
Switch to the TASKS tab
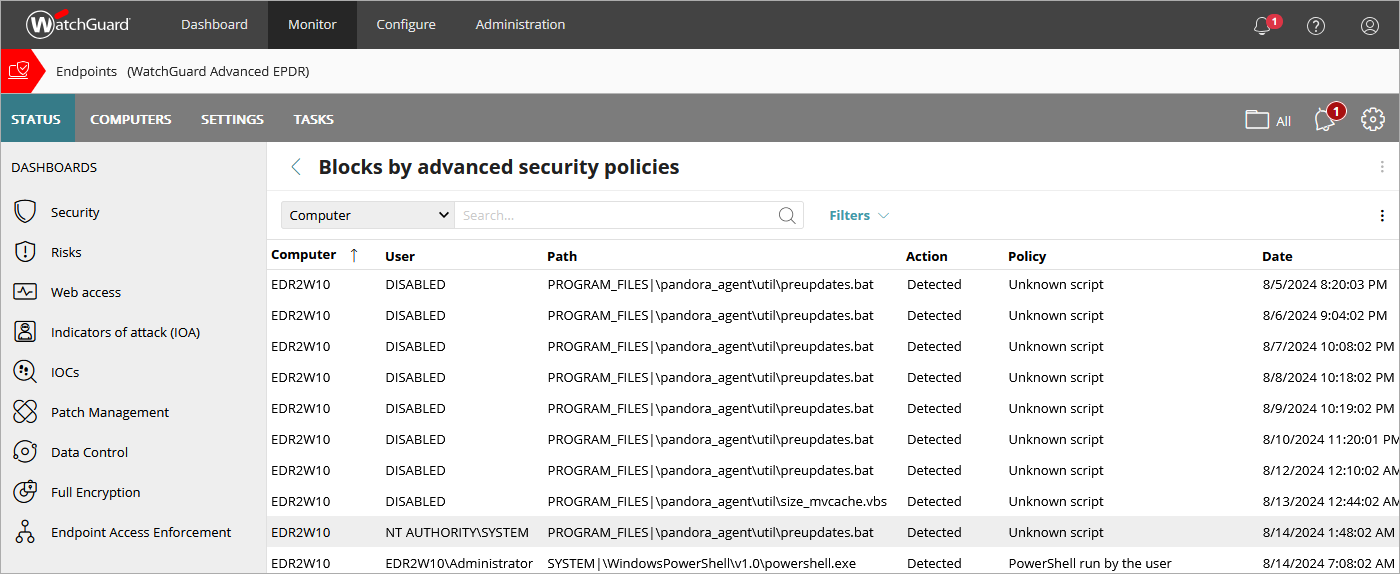click(x=313, y=119)
